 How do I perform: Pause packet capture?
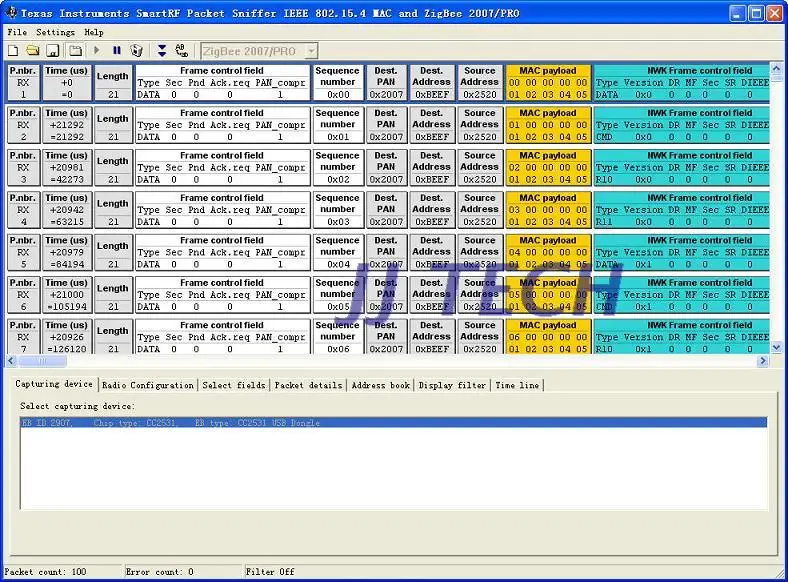point(117,50)
